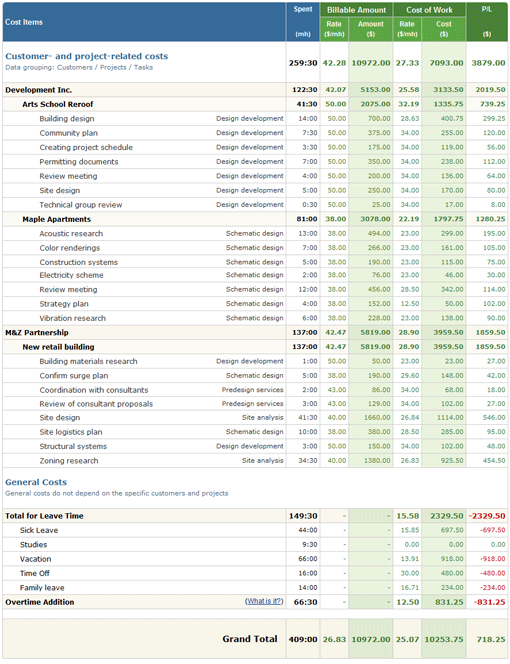Click the General Costs heading
This screenshot has width=510, height=664.
tap(36, 482)
